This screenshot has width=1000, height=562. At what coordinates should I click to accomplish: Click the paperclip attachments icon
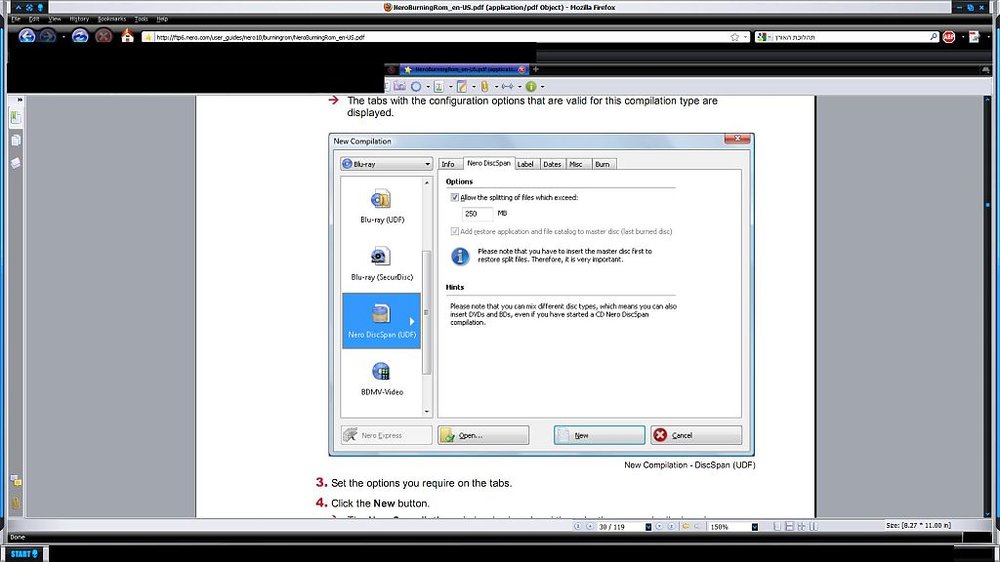[485, 86]
